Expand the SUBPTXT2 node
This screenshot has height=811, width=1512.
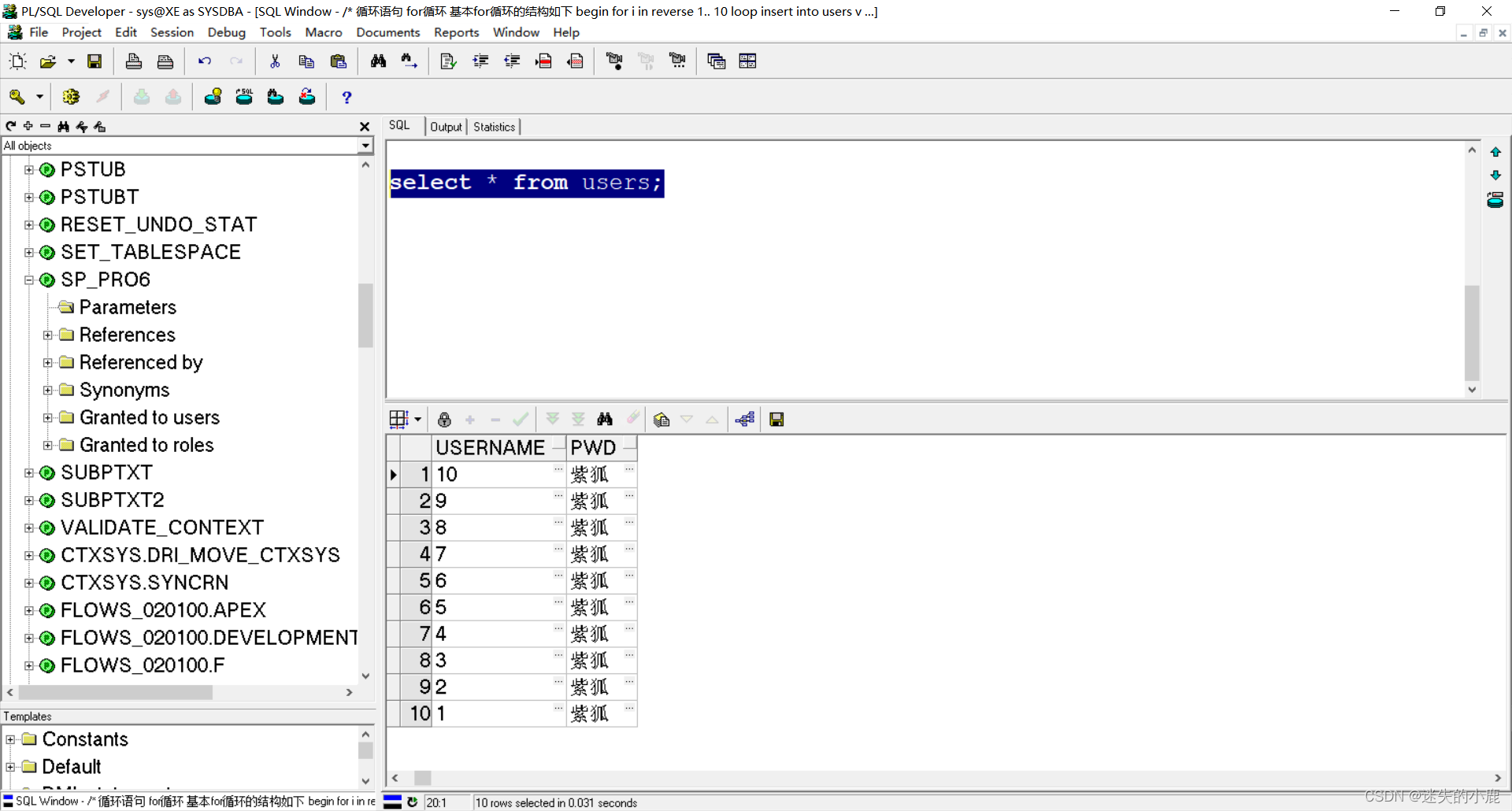pyautogui.click(x=29, y=500)
